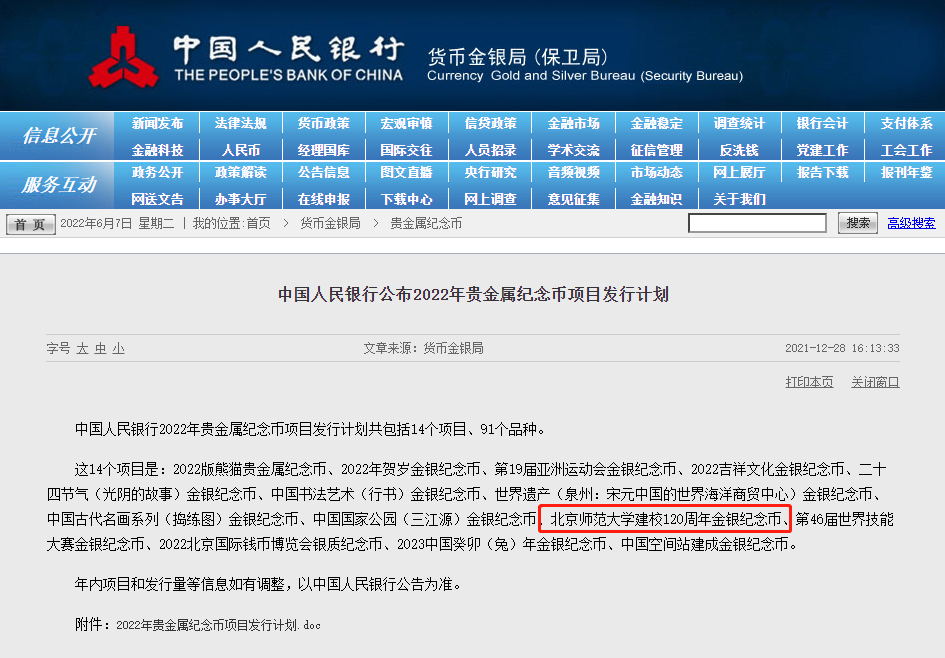Click the 信息公开 section header

pos(58,136)
